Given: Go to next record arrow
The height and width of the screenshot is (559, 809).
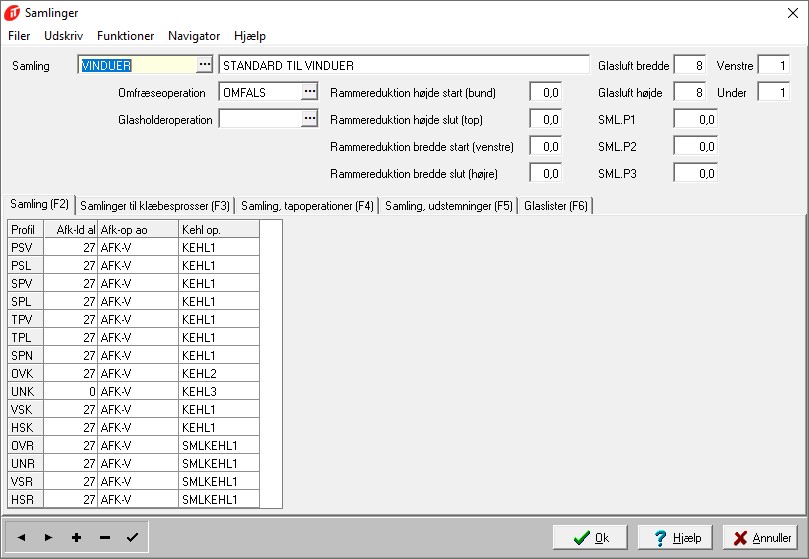Looking at the screenshot, I should [48, 537].
